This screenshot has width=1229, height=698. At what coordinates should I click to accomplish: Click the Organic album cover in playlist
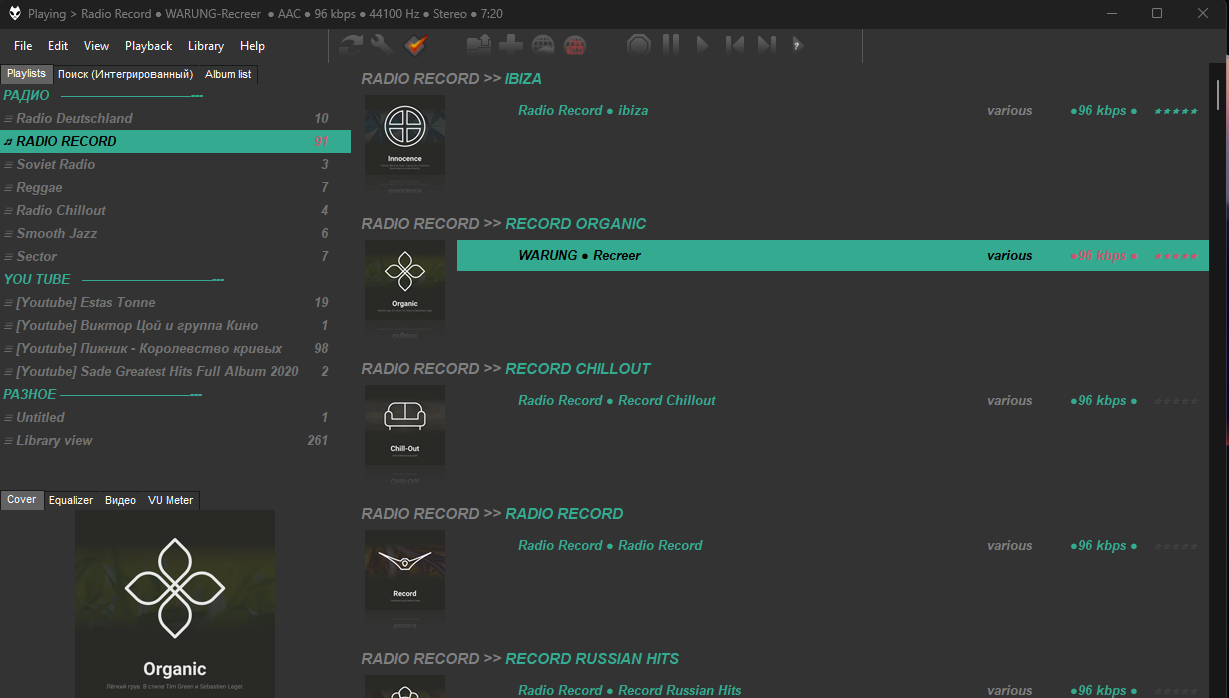click(405, 280)
